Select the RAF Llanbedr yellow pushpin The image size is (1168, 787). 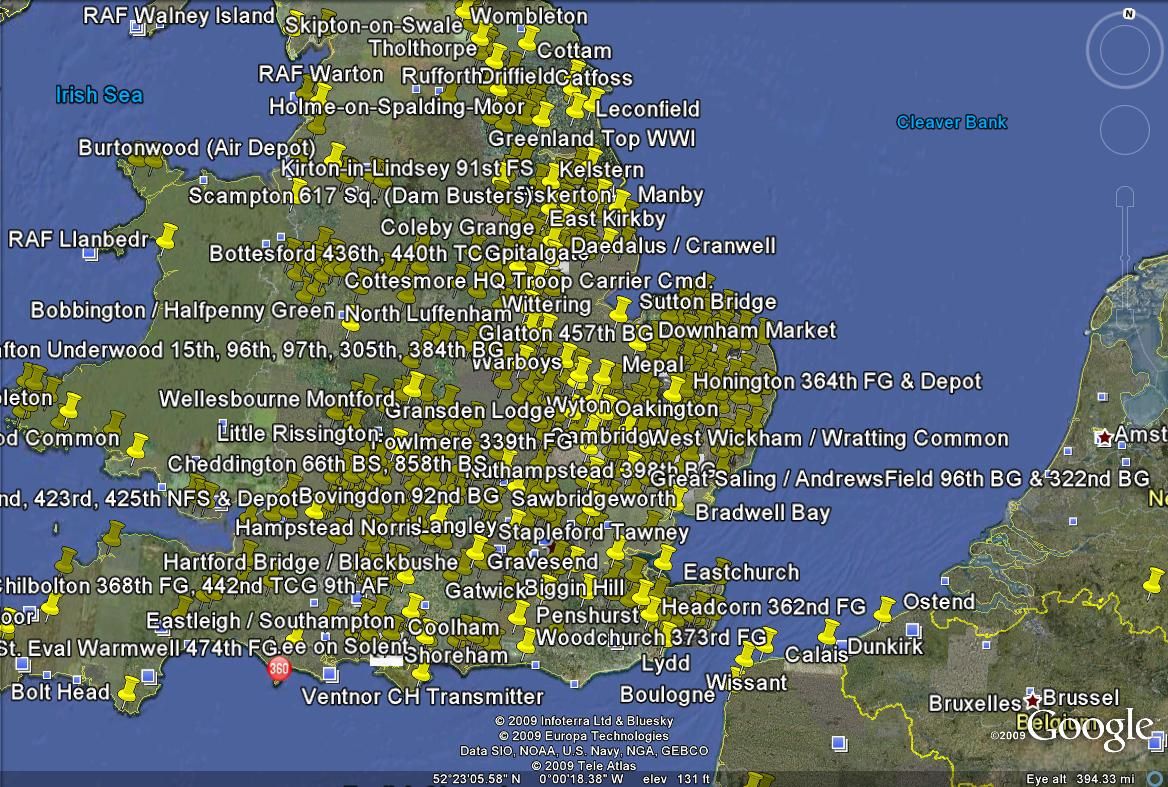166,236
